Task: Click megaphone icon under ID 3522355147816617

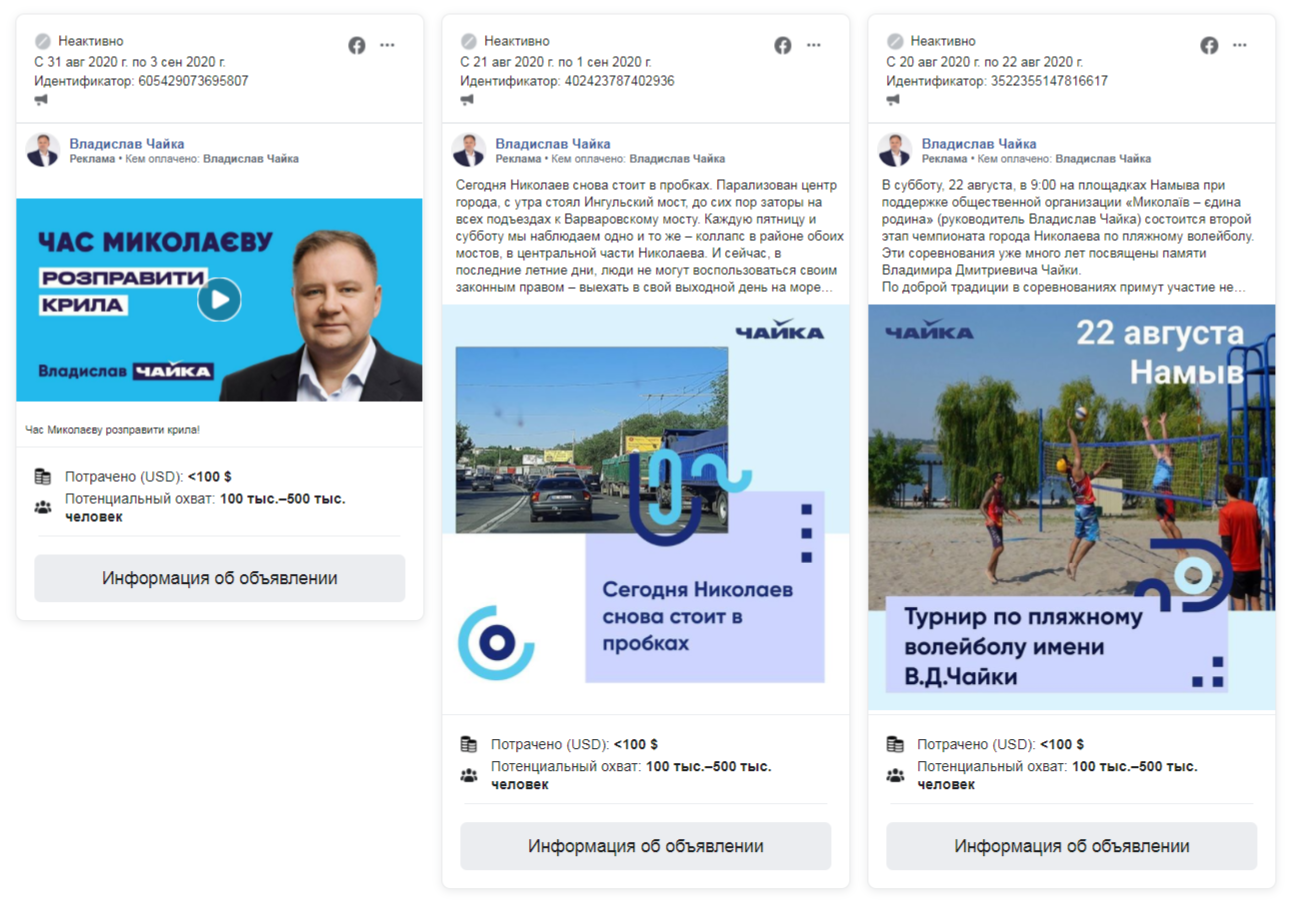Action: click(893, 100)
